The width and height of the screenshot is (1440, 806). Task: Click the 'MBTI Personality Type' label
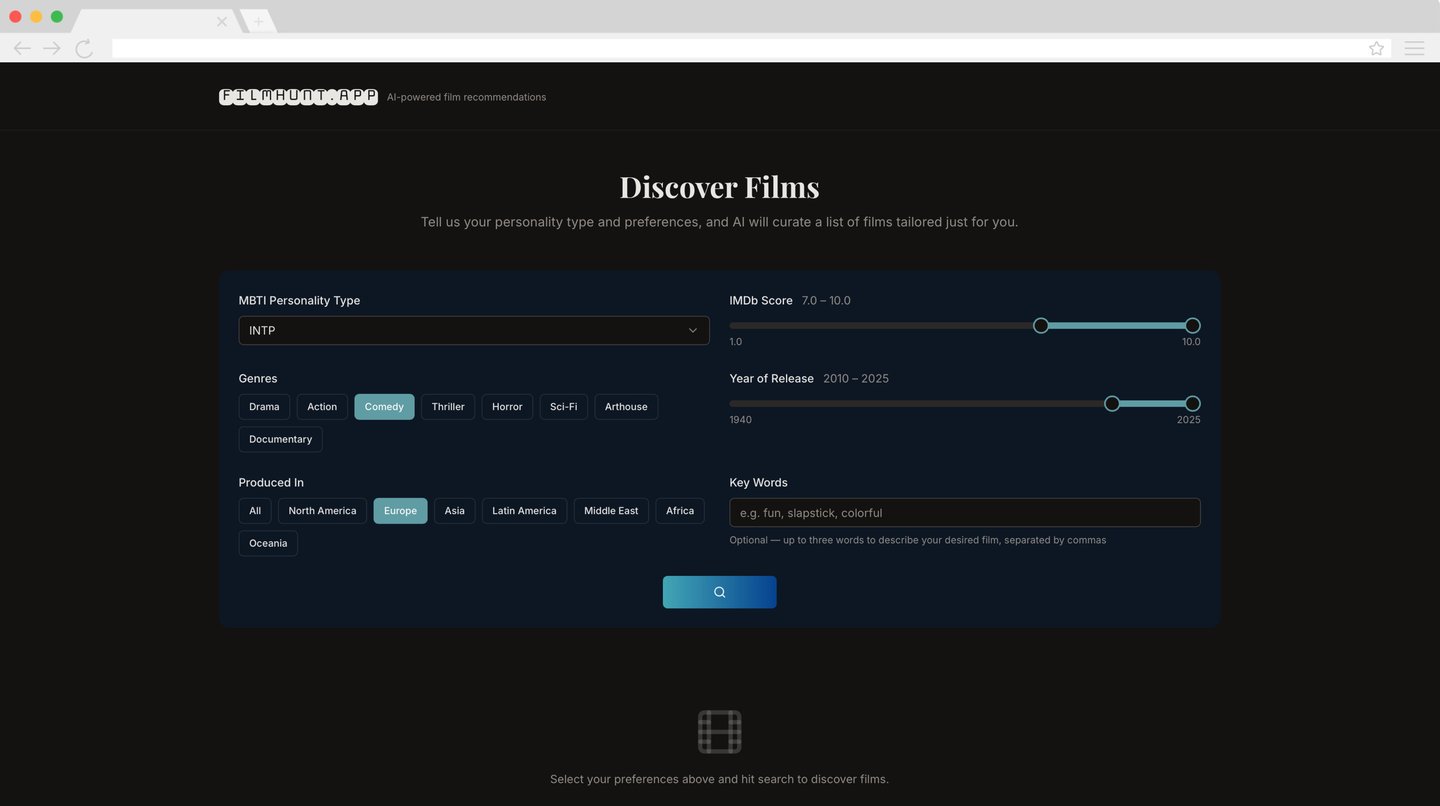299,301
